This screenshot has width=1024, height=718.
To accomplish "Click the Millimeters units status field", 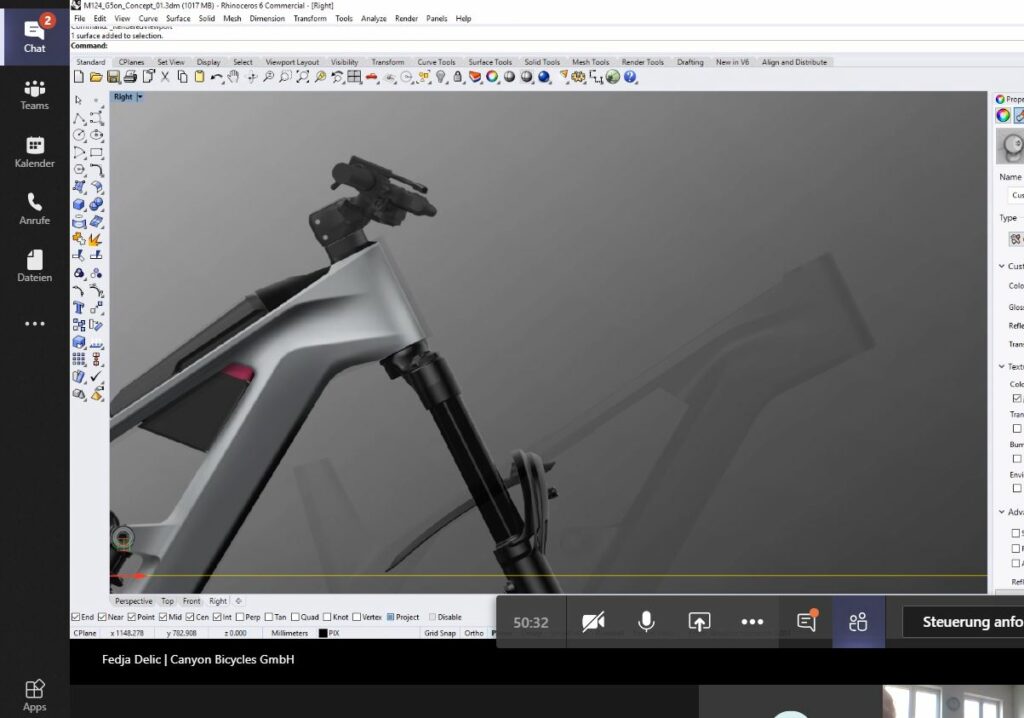I will [289, 633].
